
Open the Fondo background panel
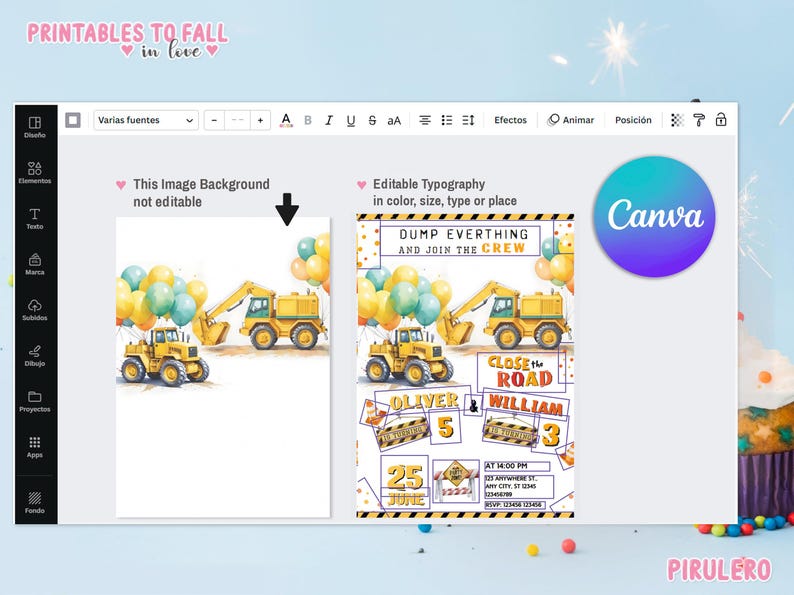pyautogui.click(x=34, y=502)
